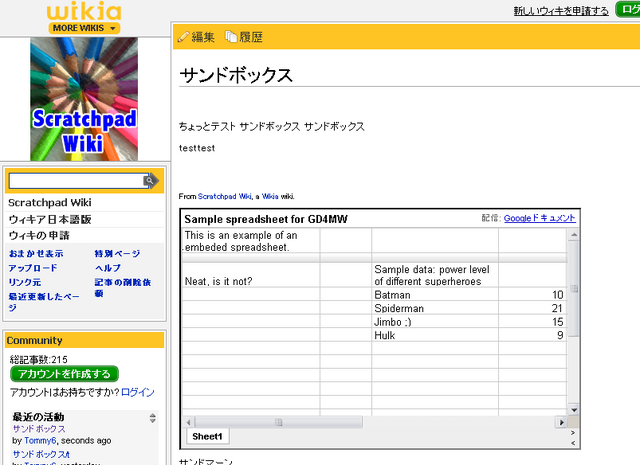Click spreadsheet vertical scroll up arrow

click(x=574, y=234)
